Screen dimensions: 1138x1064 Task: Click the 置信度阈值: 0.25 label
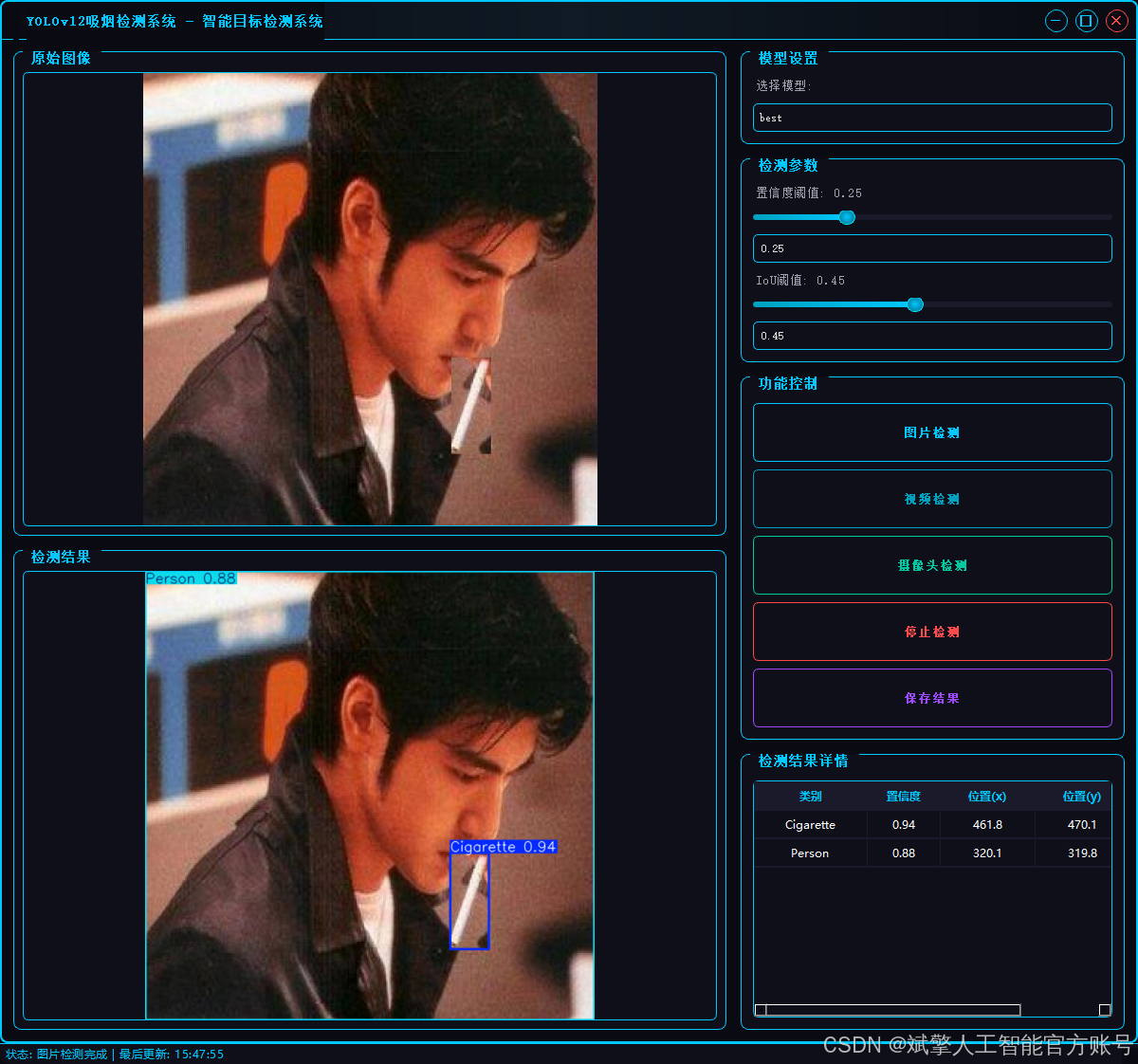tap(809, 193)
